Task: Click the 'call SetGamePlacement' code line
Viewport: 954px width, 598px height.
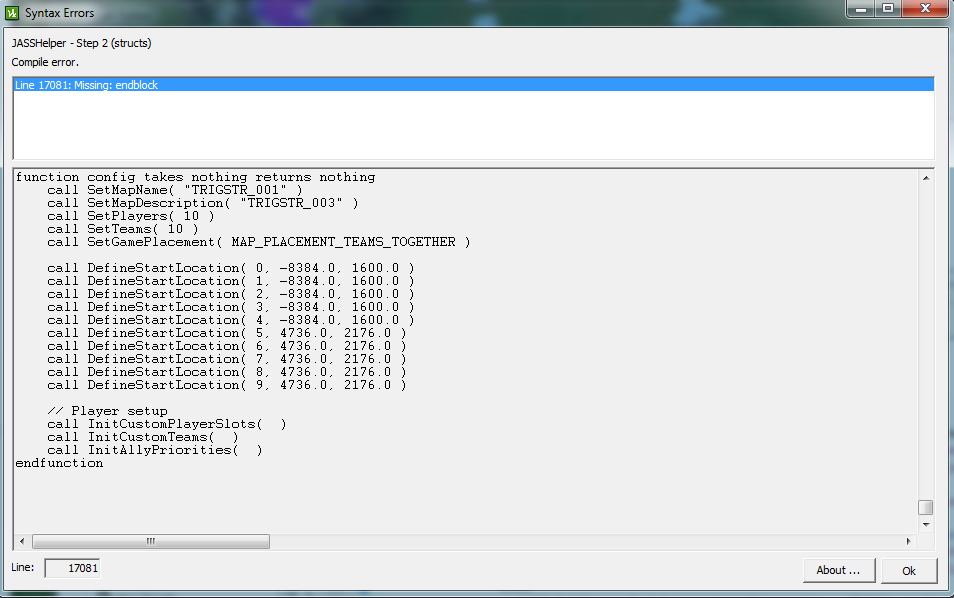Action: (x=259, y=242)
